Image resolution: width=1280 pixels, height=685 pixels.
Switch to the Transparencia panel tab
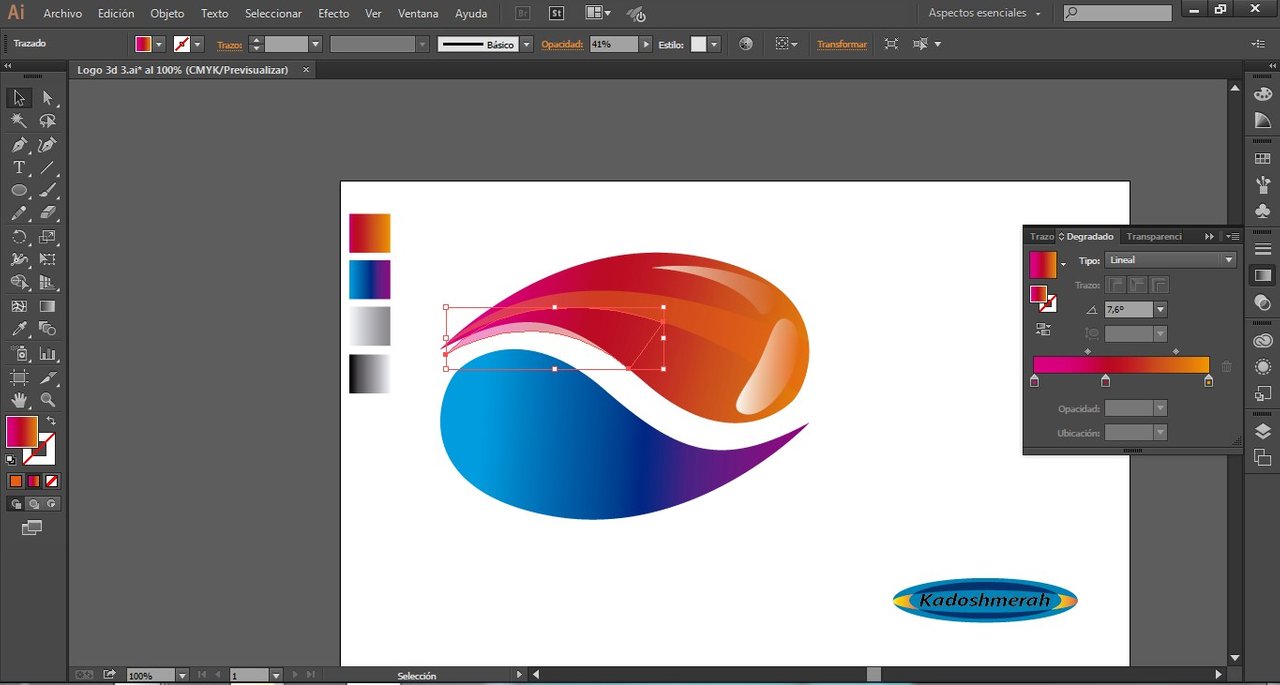(x=1153, y=237)
